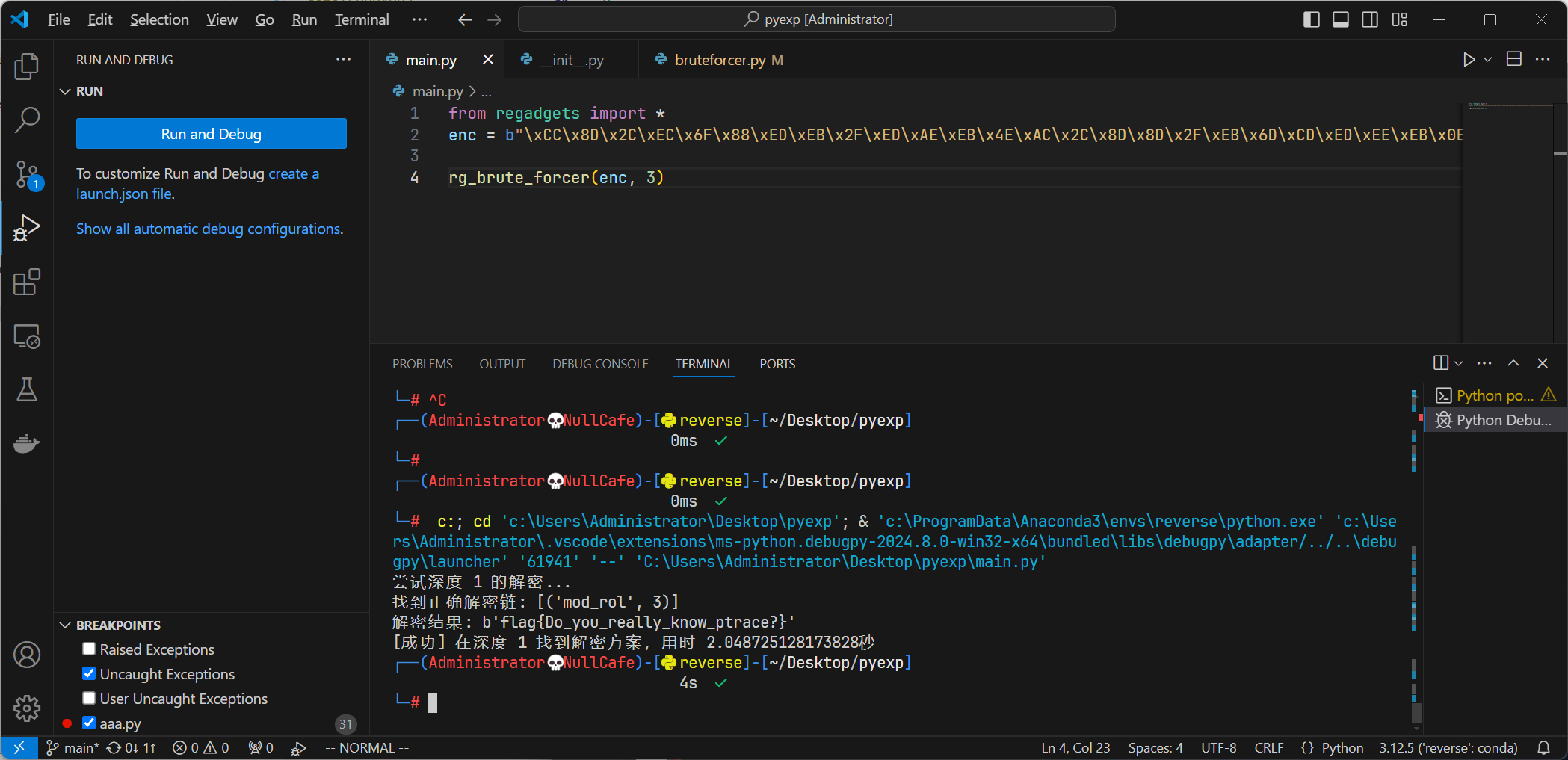The height and width of the screenshot is (760, 1568).
Task: Open the split terminal dropdown arrow
Action: pyautogui.click(x=1458, y=363)
